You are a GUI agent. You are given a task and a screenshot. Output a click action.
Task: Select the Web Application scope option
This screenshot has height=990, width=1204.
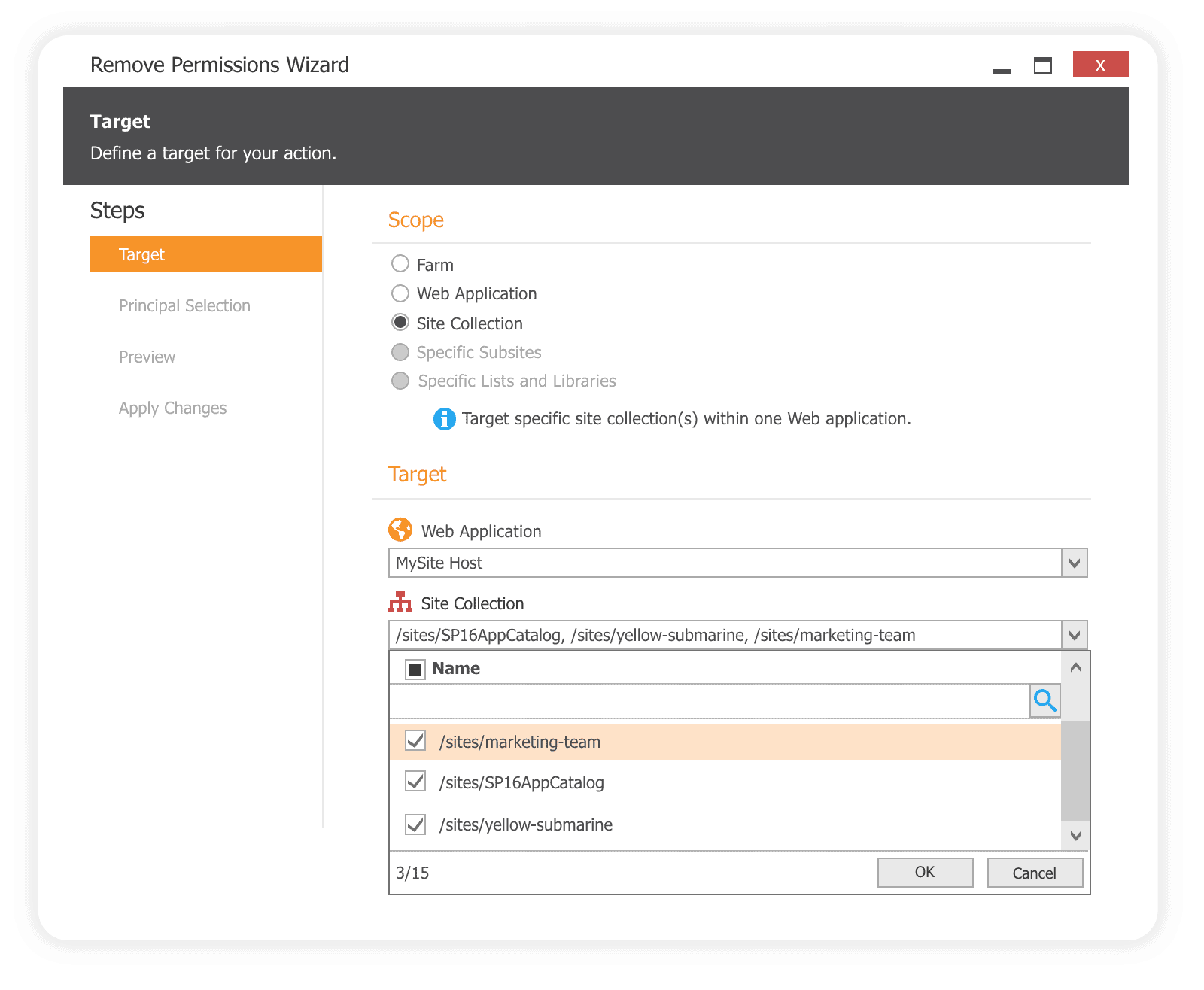(400, 293)
